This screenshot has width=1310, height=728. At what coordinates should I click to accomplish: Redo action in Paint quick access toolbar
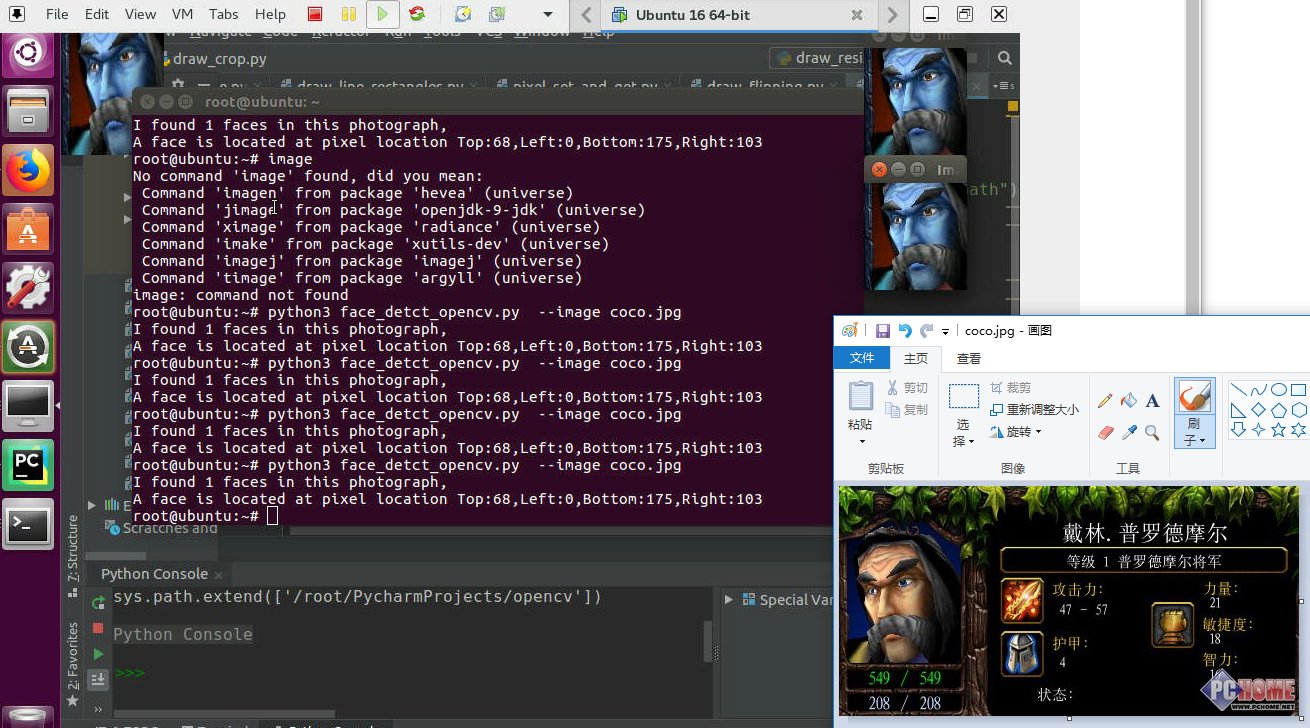click(927, 331)
